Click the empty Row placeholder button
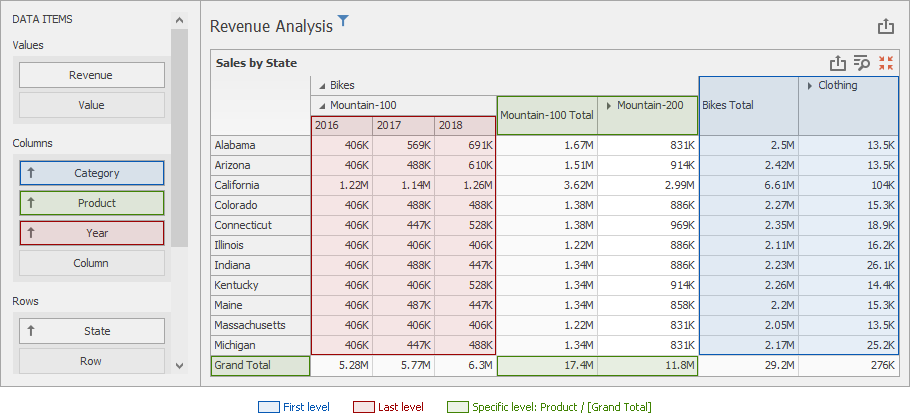Screen dimensions: 910x416 click(91, 361)
